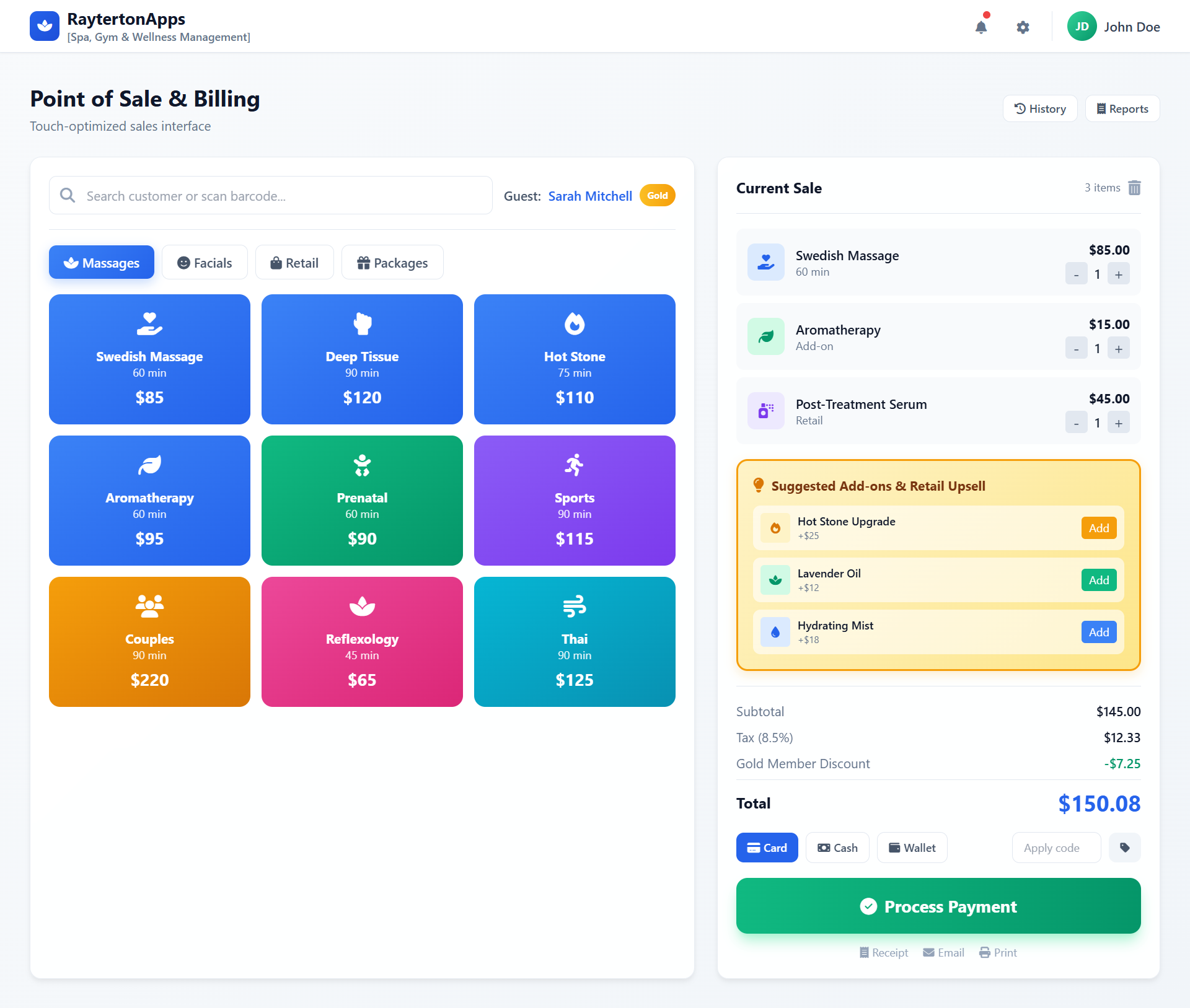Select Card as payment method
The height and width of the screenshot is (1008, 1190).
click(767, 848)
